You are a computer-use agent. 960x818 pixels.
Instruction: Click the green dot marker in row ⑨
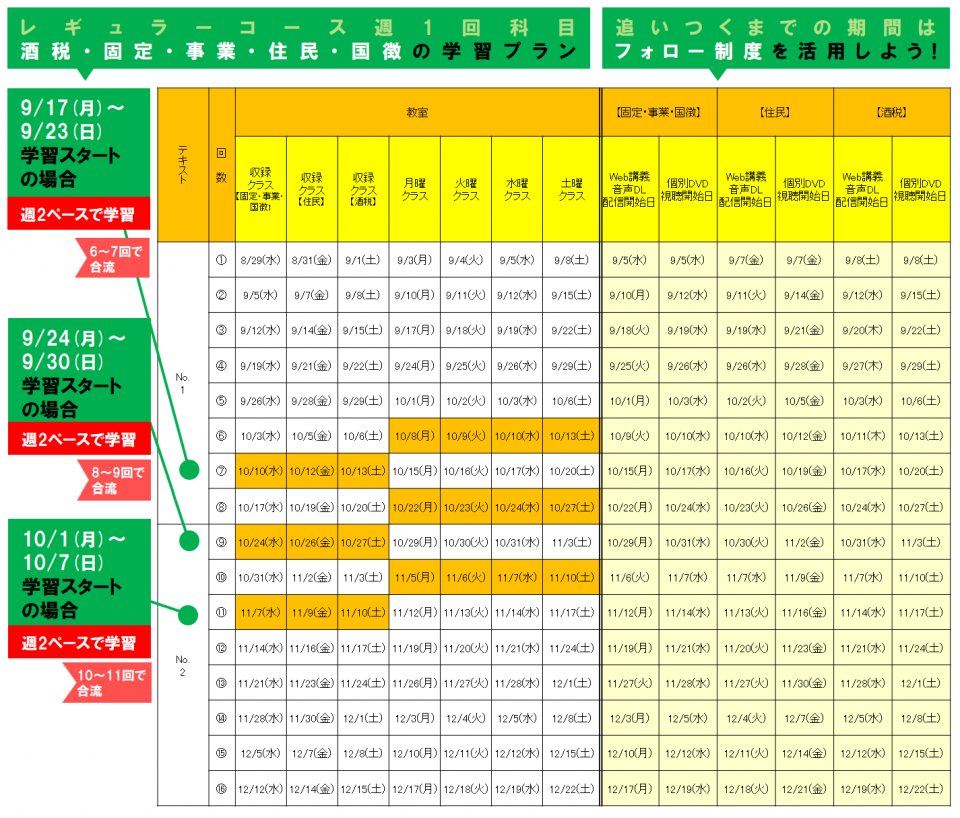187,541
